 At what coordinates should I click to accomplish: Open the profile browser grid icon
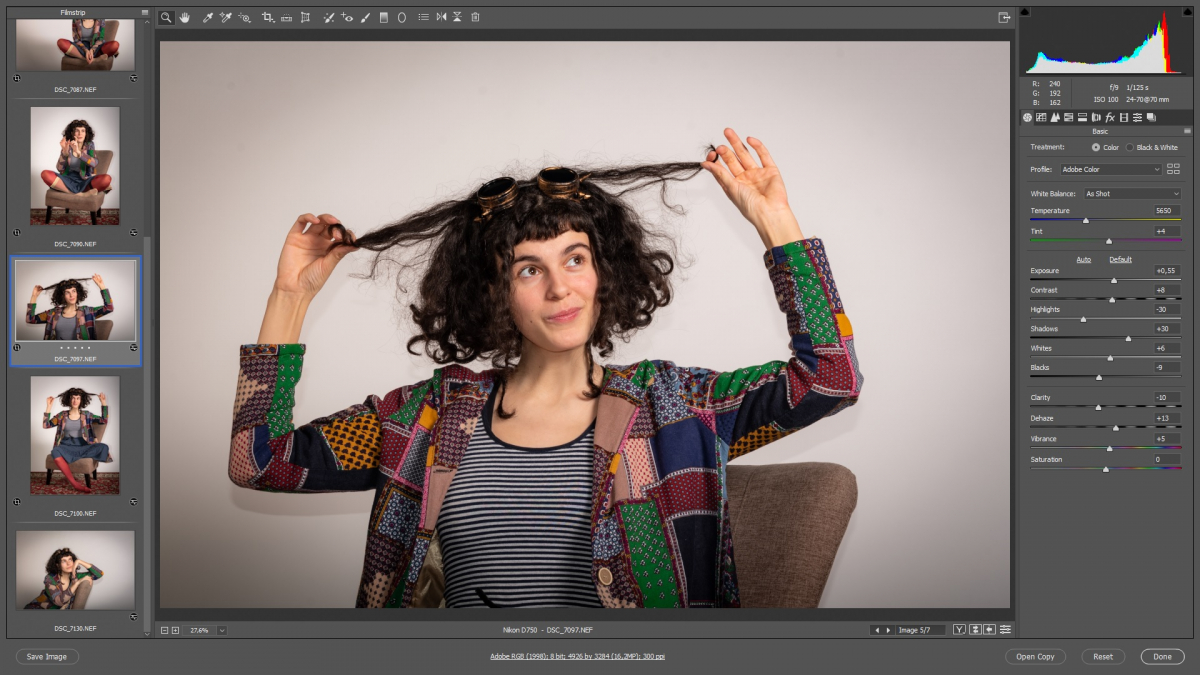tap(1173, 169)
